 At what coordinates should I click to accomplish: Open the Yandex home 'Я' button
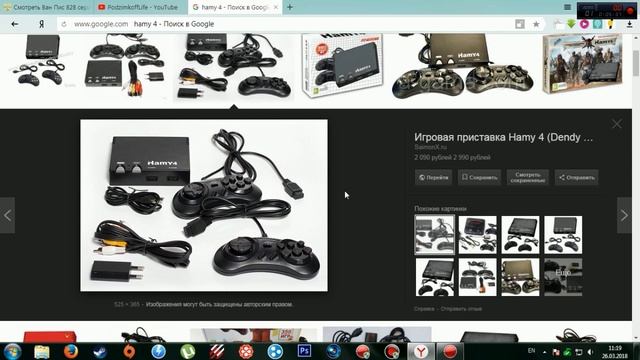(x=41, y=24)
